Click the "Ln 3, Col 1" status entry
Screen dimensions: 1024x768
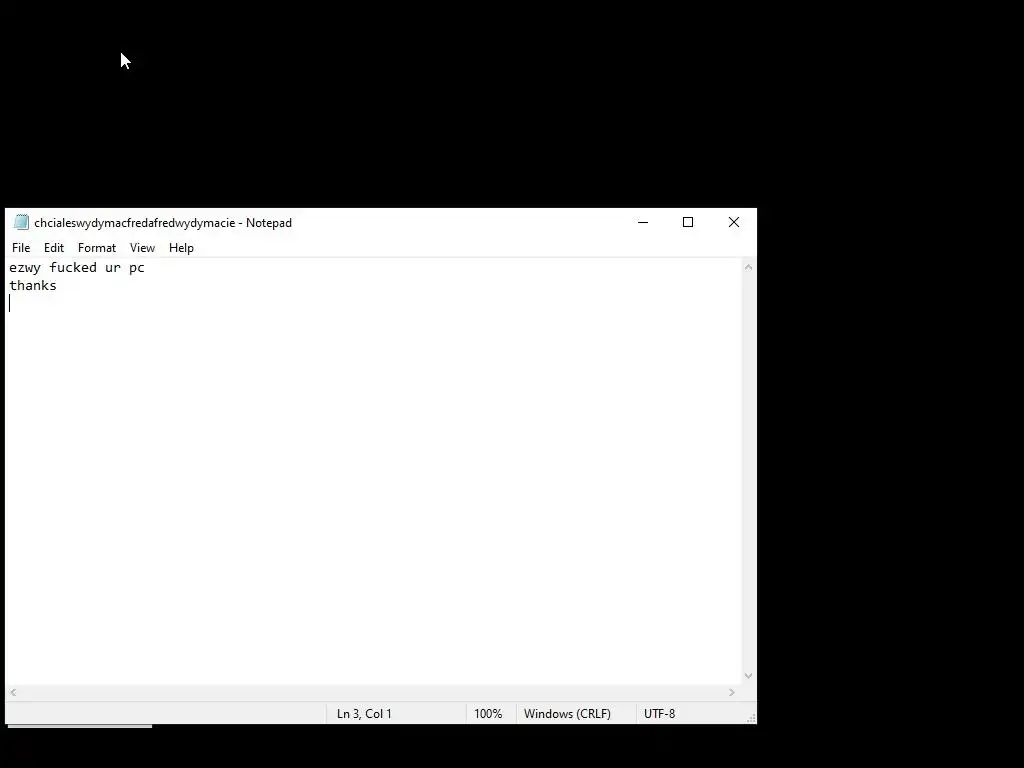point(364,714)
